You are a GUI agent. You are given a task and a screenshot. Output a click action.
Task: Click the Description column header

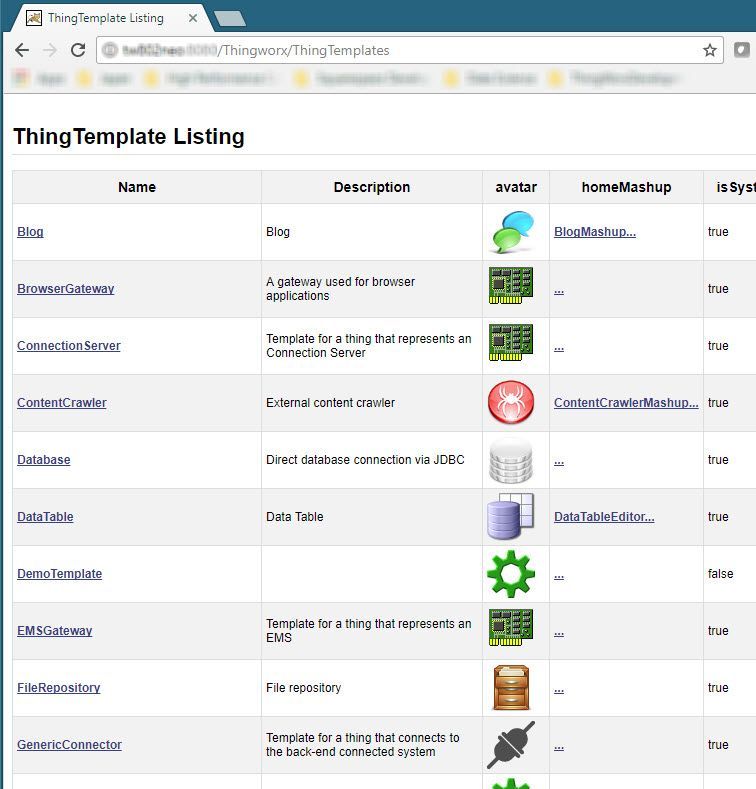click(371, 187)
